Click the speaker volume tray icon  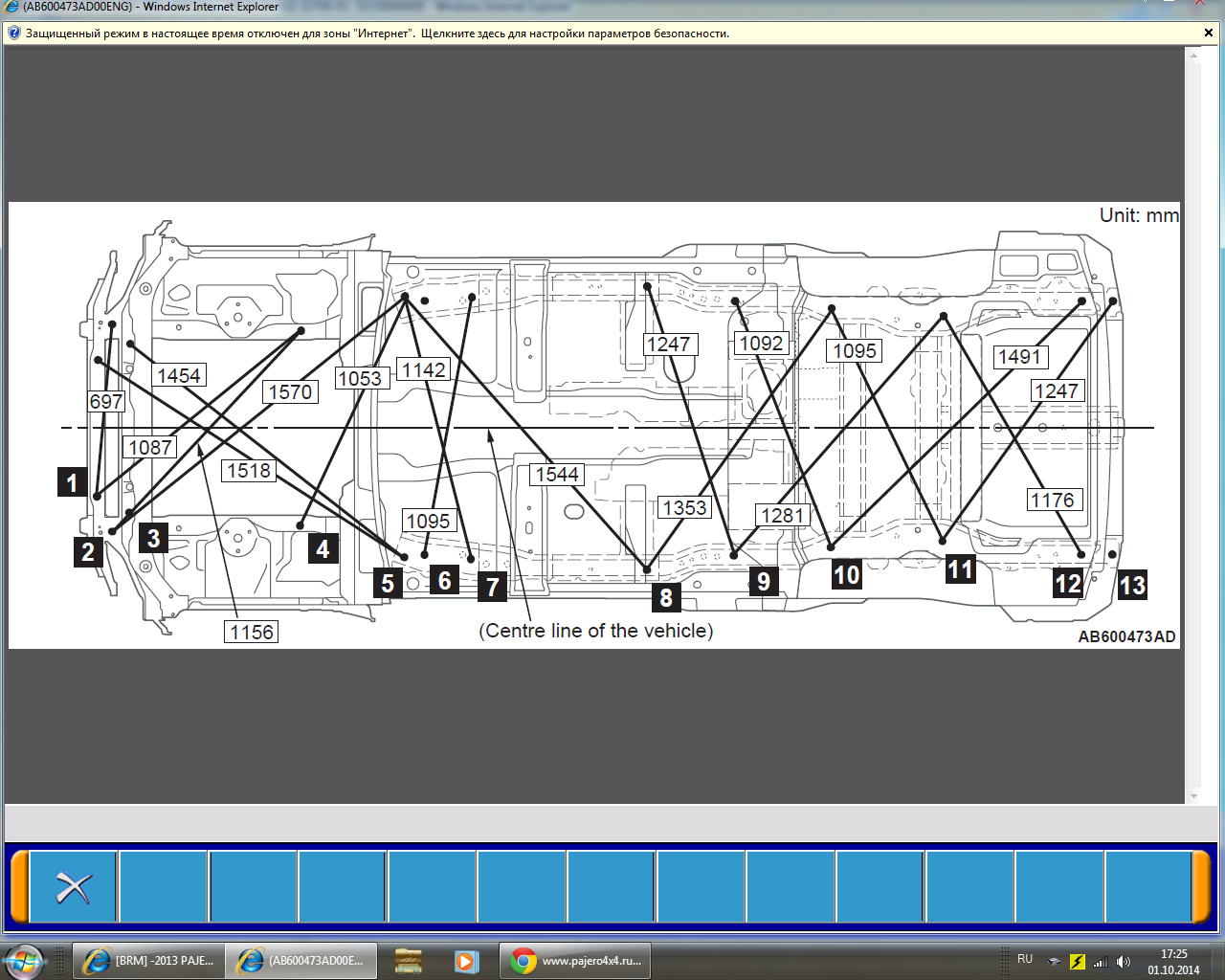tap(1124, 962)
